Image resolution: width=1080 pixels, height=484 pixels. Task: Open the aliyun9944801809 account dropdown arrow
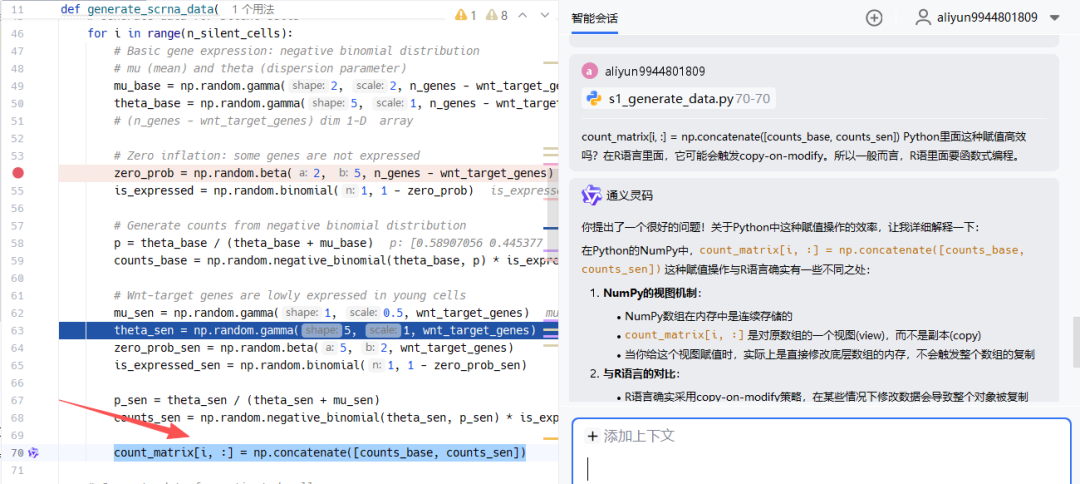pyautogui.click(x=1054, y=19)
